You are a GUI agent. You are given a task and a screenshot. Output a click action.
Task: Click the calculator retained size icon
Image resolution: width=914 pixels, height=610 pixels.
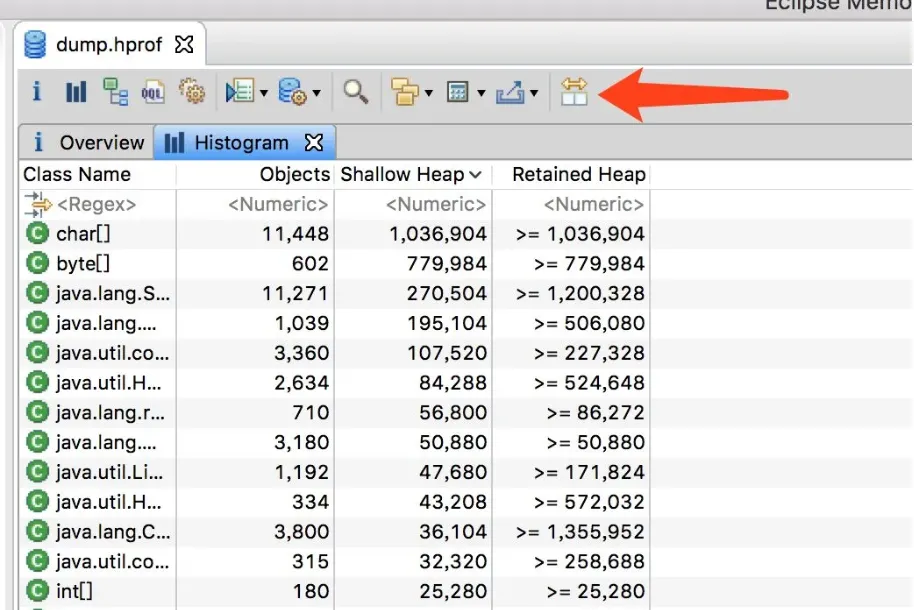click(x=458, y=92)
